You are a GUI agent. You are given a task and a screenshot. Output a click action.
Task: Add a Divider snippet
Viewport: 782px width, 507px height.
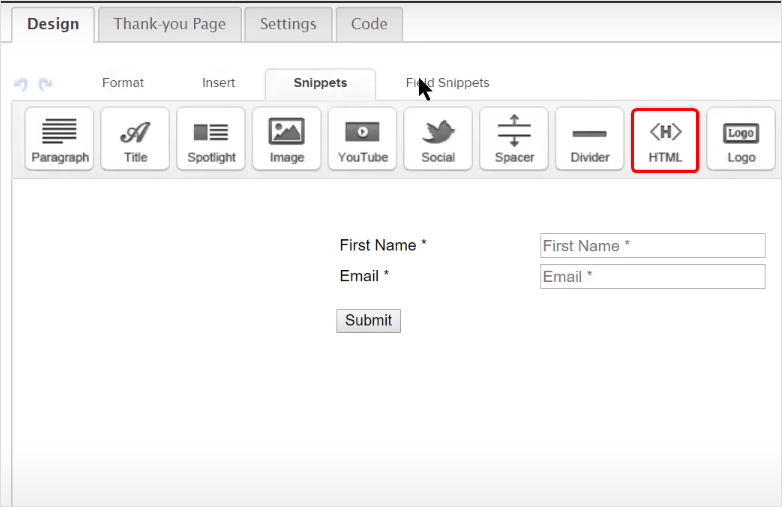(x=589, y=139)
